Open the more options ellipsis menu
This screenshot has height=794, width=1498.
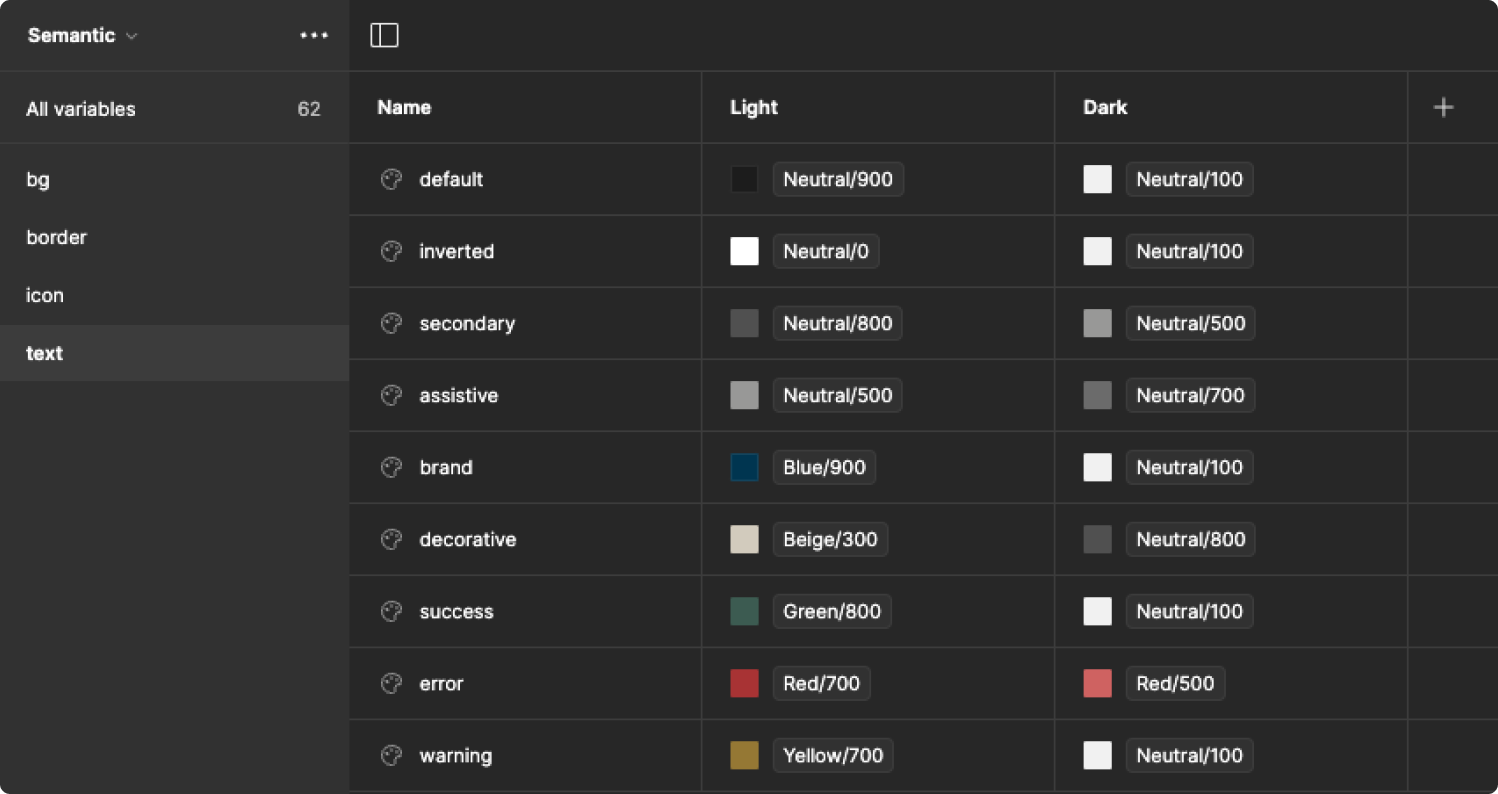point(314,35)
